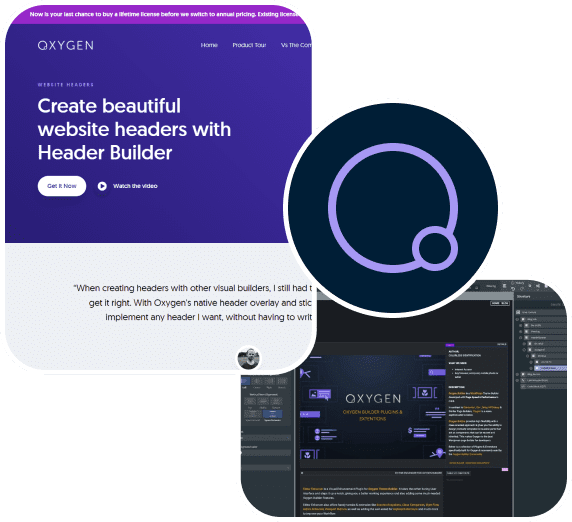Click the large round Oxygen logo badge
Screen dimensions: 572x522
tap(393, 208)
